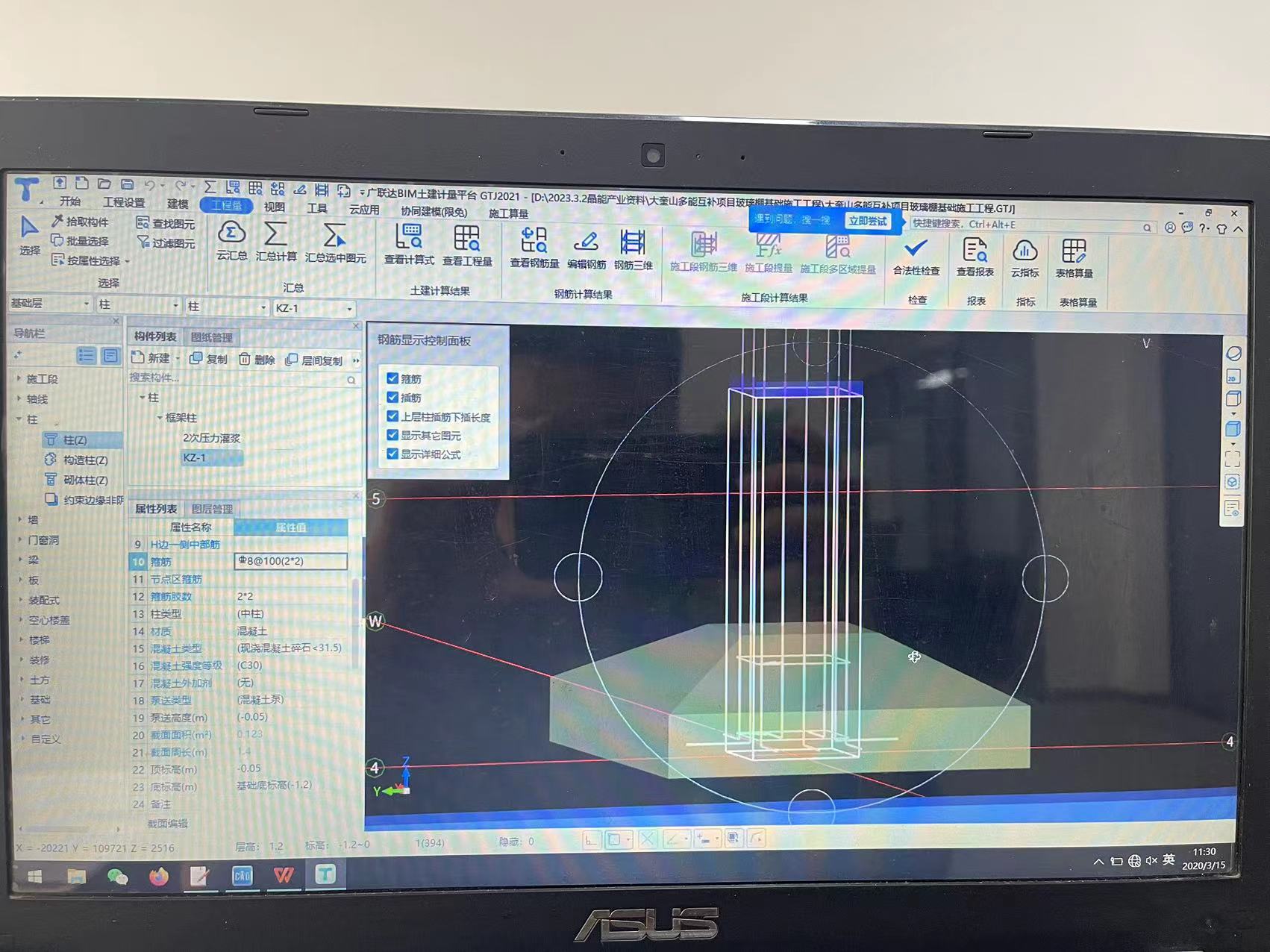Viewport: 1270px width, 952px height.
Task: Expand the 梁 navigation node
Action: (19, 560)
